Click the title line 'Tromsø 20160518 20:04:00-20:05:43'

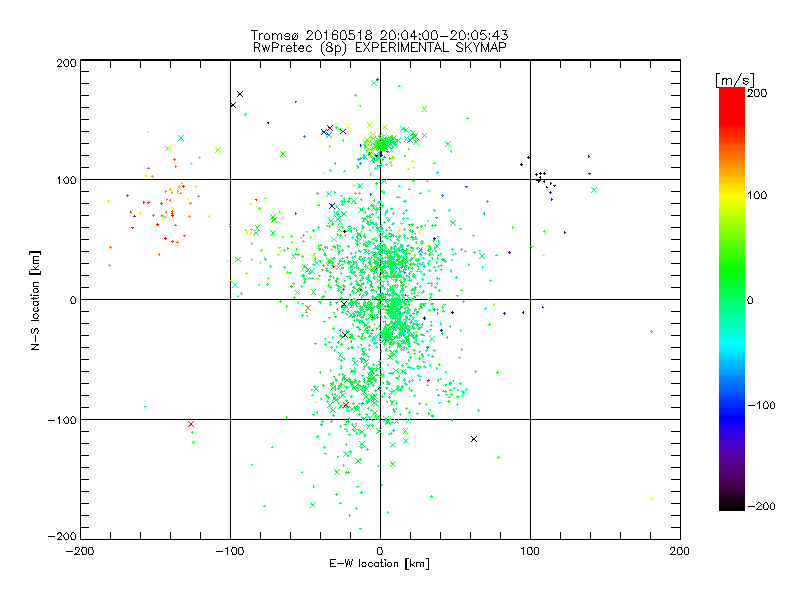(379, 35)
